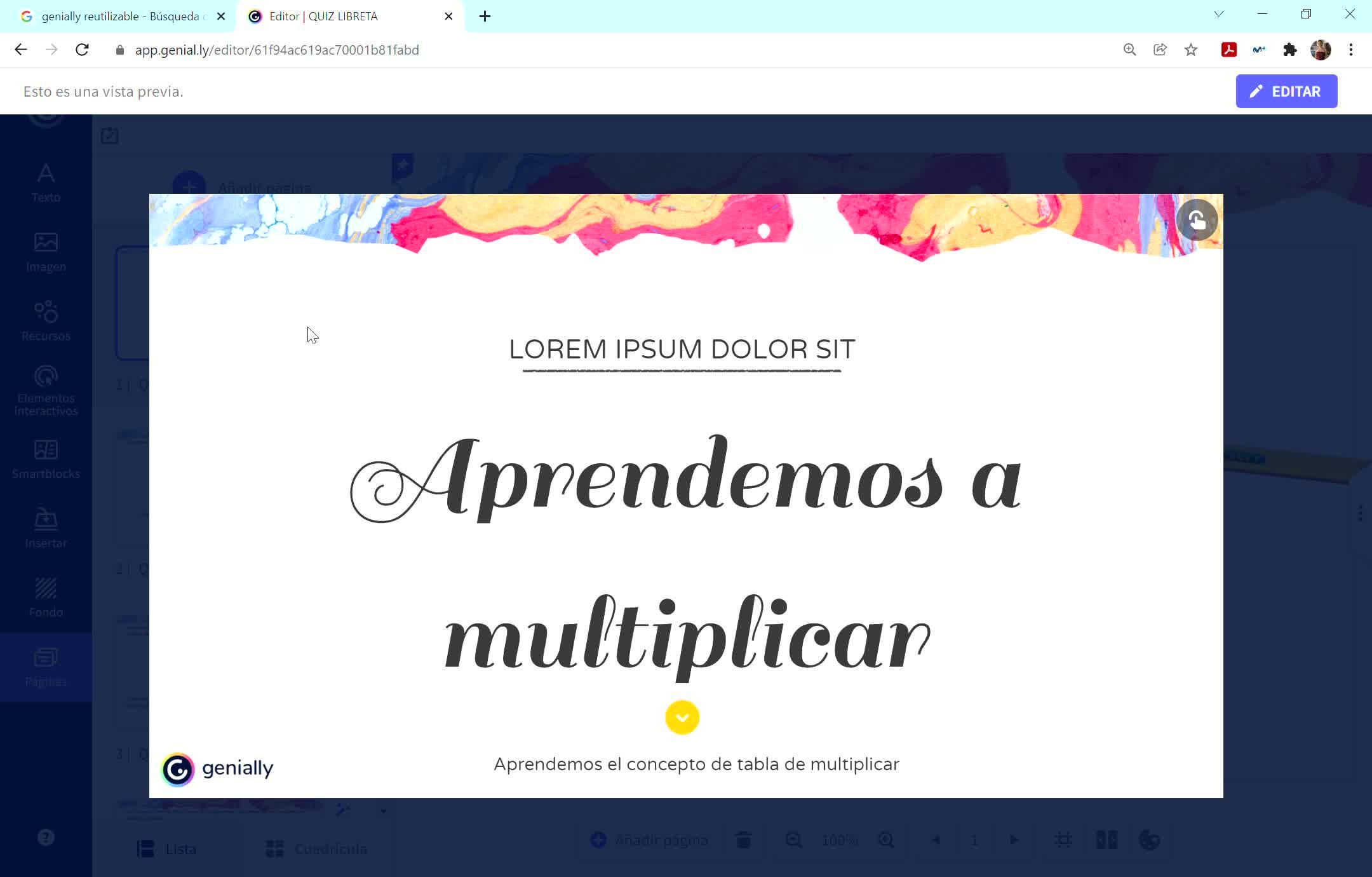
Task: Switch to Lista page view
Action: (x=168, y=849)
